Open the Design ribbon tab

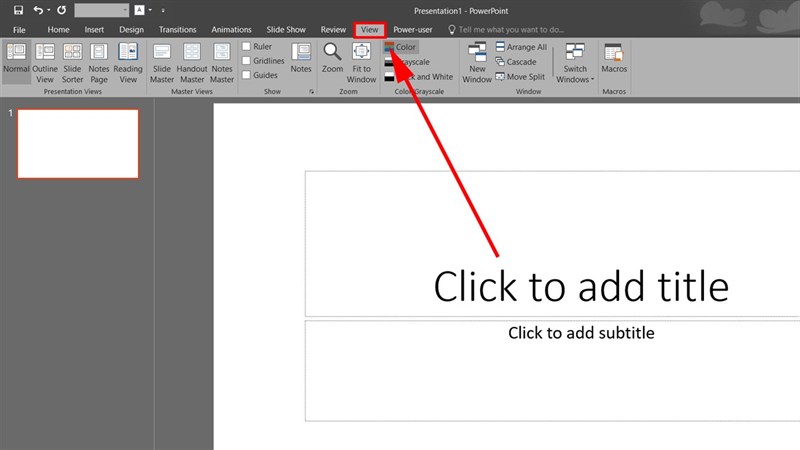coord(131,30)
